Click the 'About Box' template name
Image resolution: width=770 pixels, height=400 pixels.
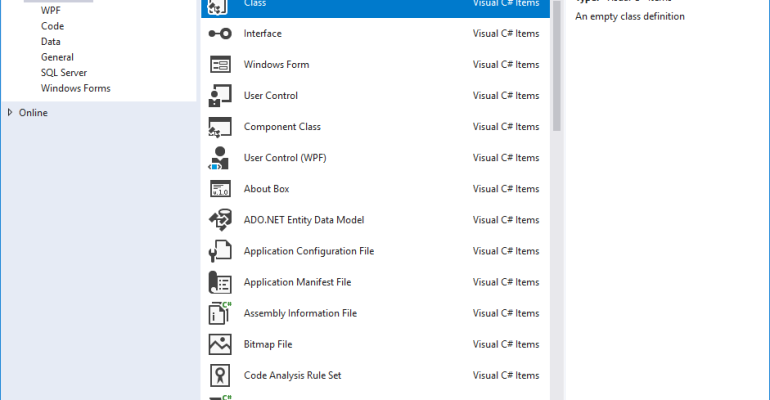click(x=266, y=189)
